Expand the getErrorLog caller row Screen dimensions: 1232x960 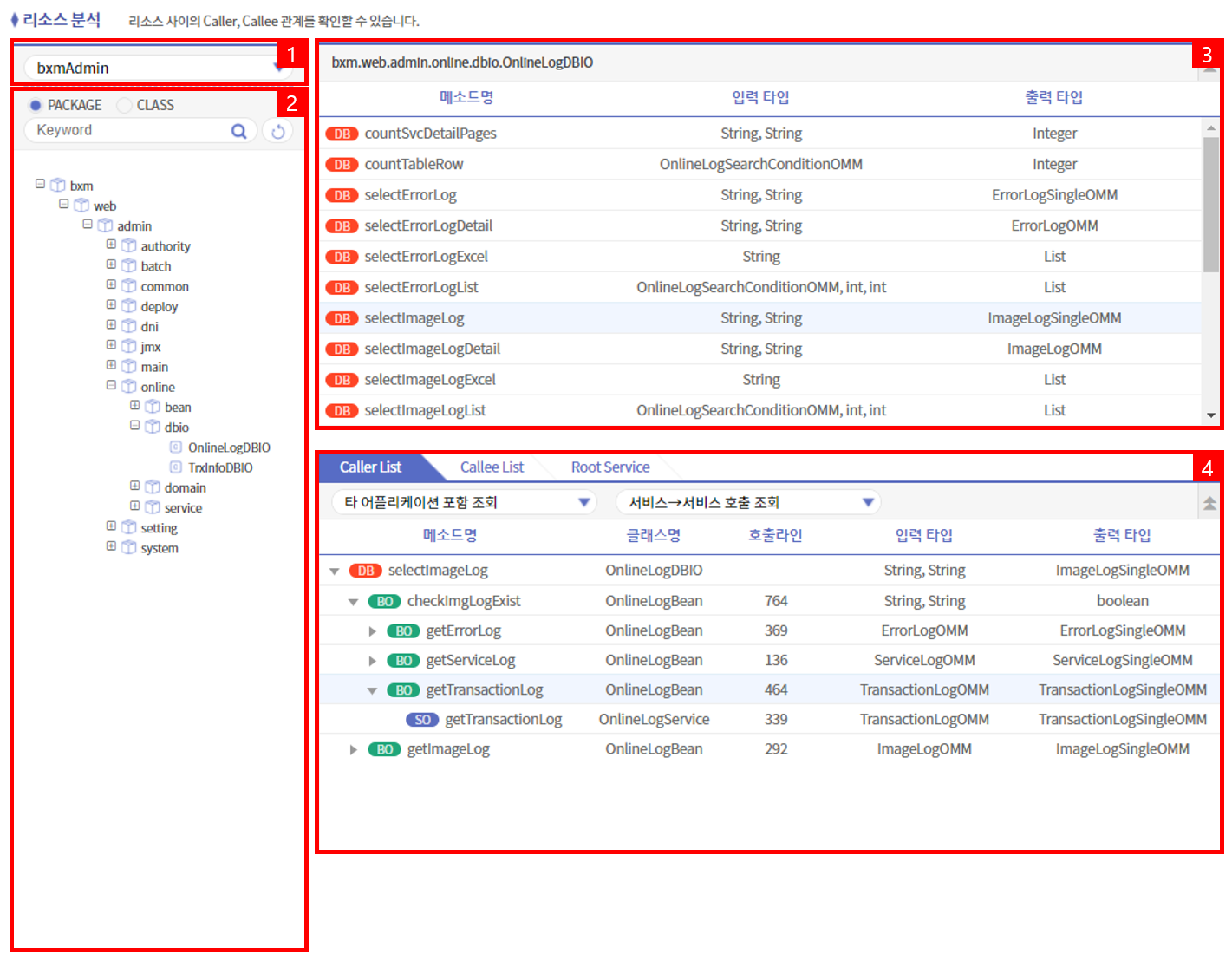coord(372,631)
